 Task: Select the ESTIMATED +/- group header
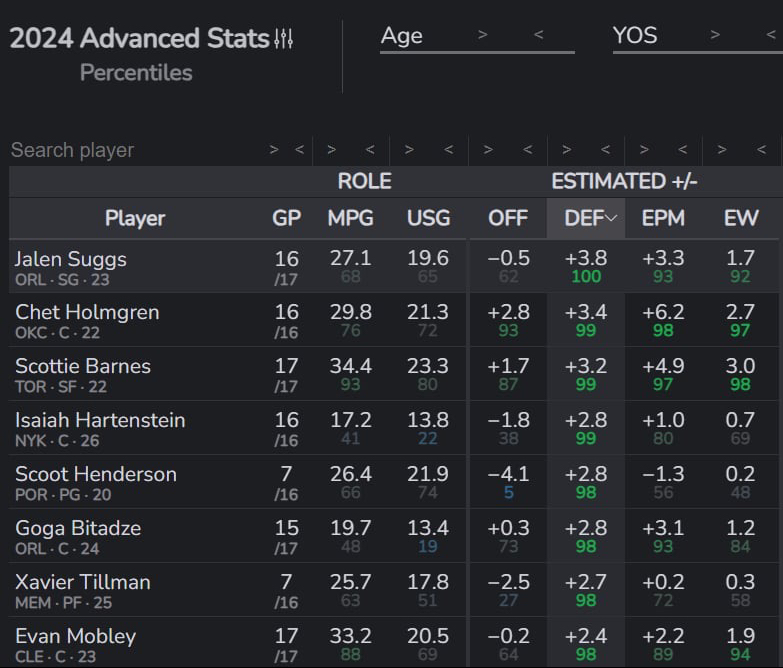pos(624,182)
